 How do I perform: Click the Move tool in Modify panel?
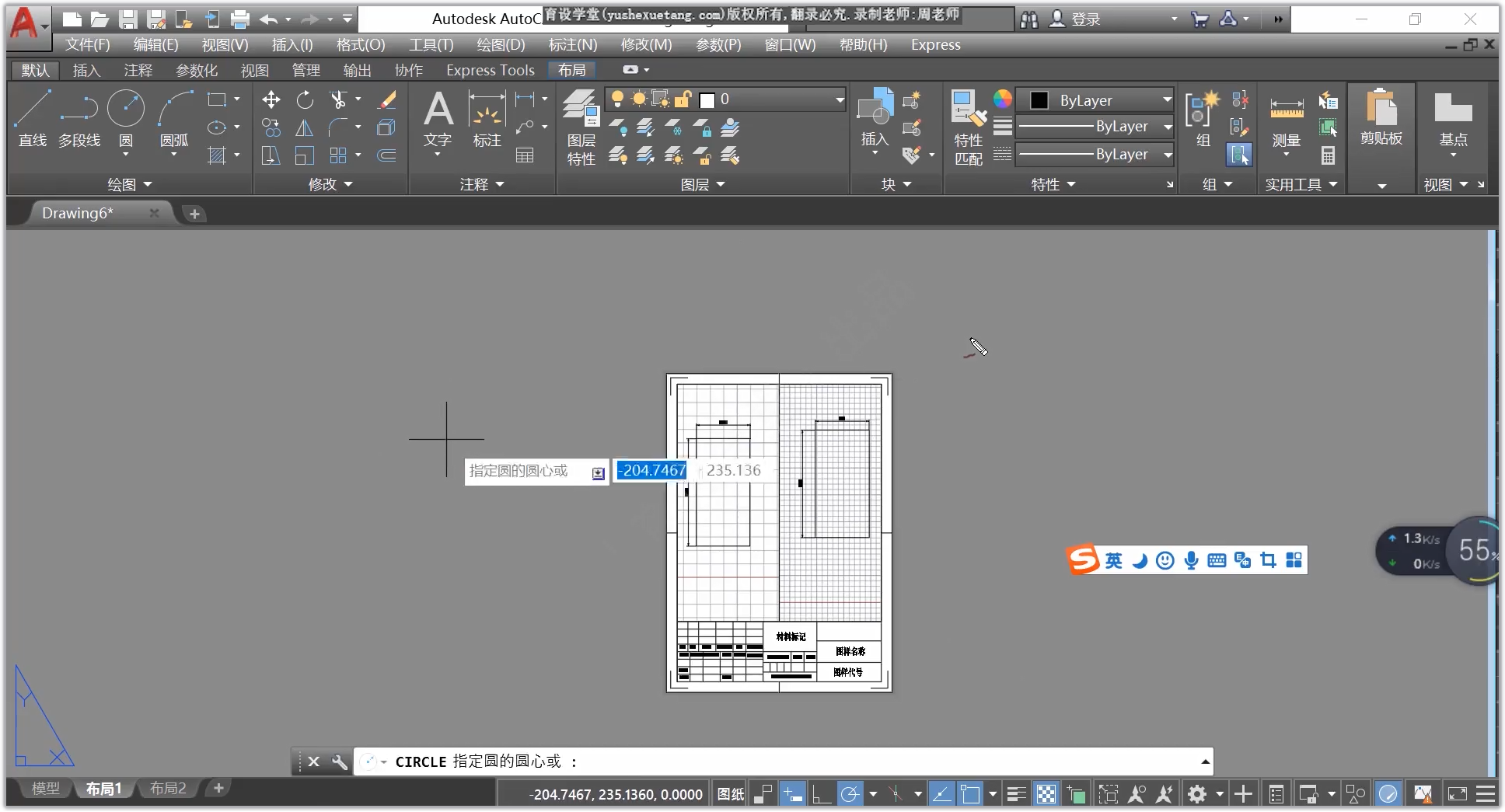pyautogui.click(x=271, y=99)
